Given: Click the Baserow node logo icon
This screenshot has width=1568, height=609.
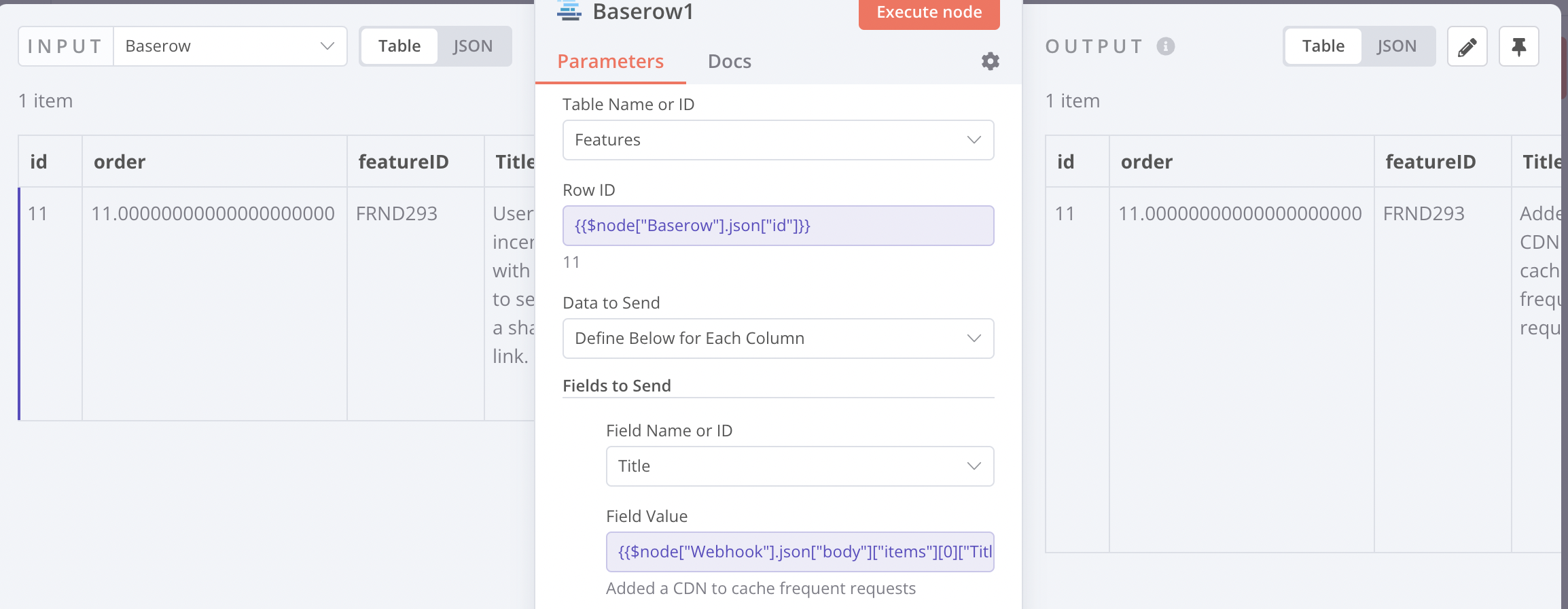Looking at the screenshot, I should click(x=569, y=10).
